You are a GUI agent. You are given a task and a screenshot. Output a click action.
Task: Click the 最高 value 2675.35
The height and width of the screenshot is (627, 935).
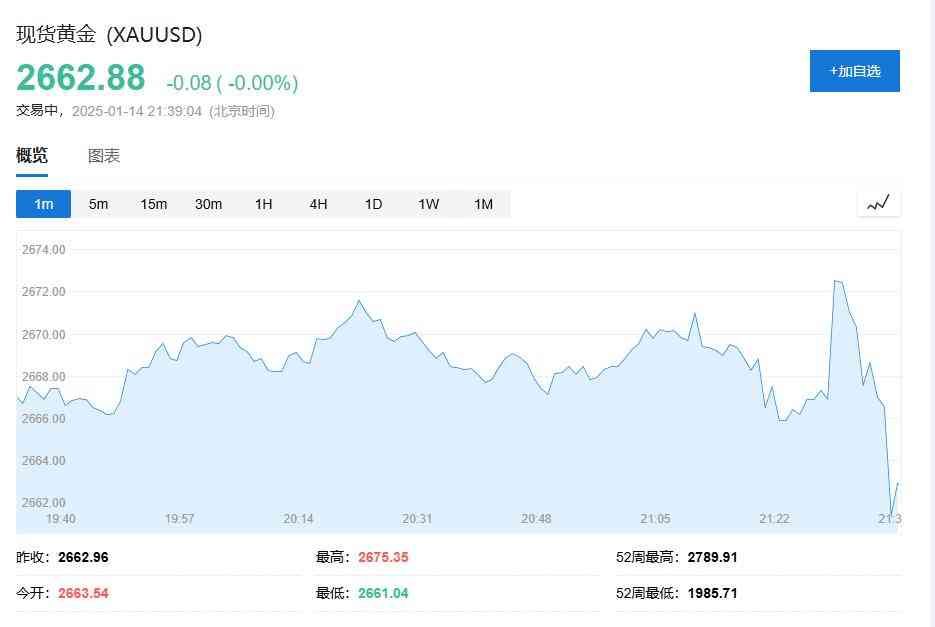click(x=383, y=557)
